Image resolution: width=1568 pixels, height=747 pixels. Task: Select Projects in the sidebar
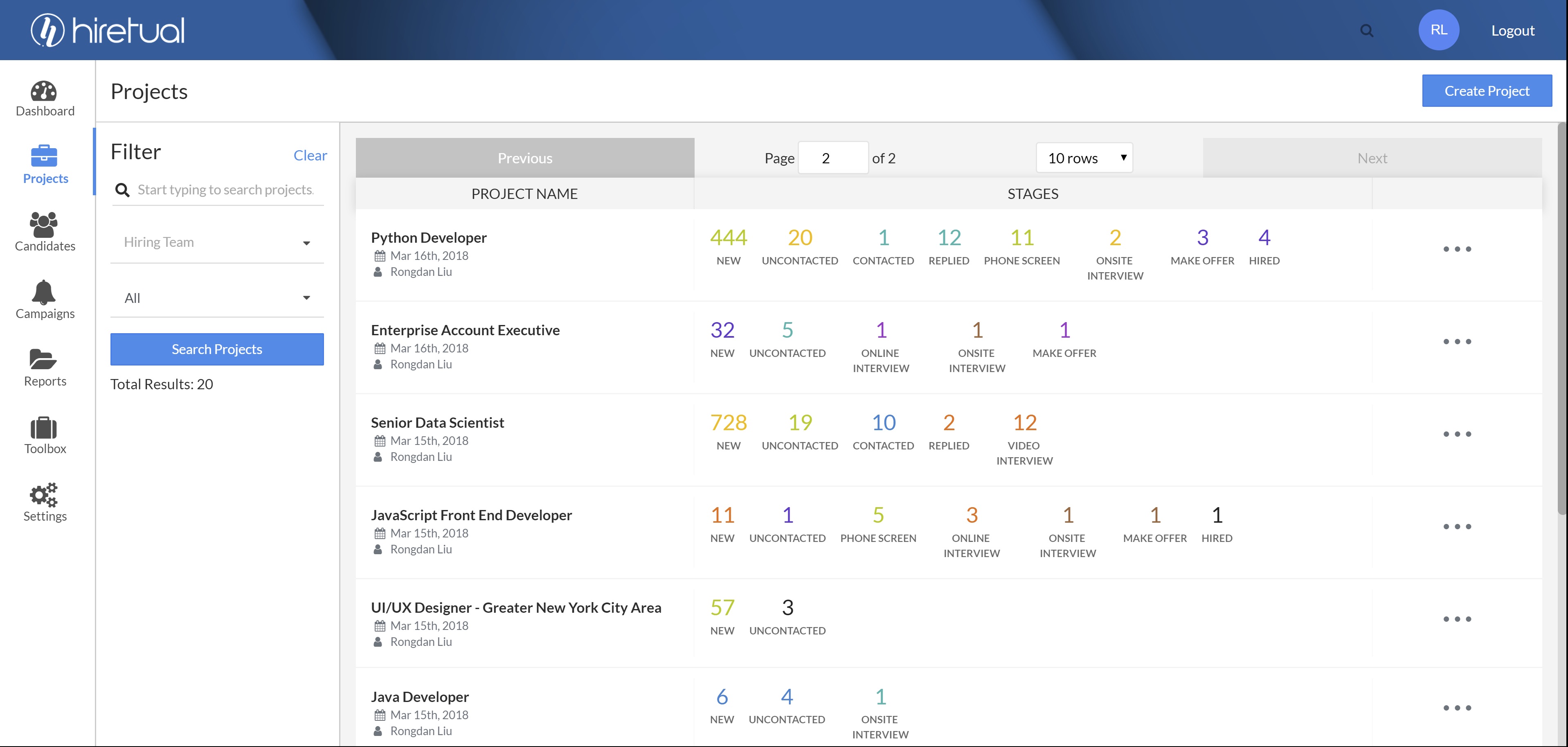click(x=45, y=164)
